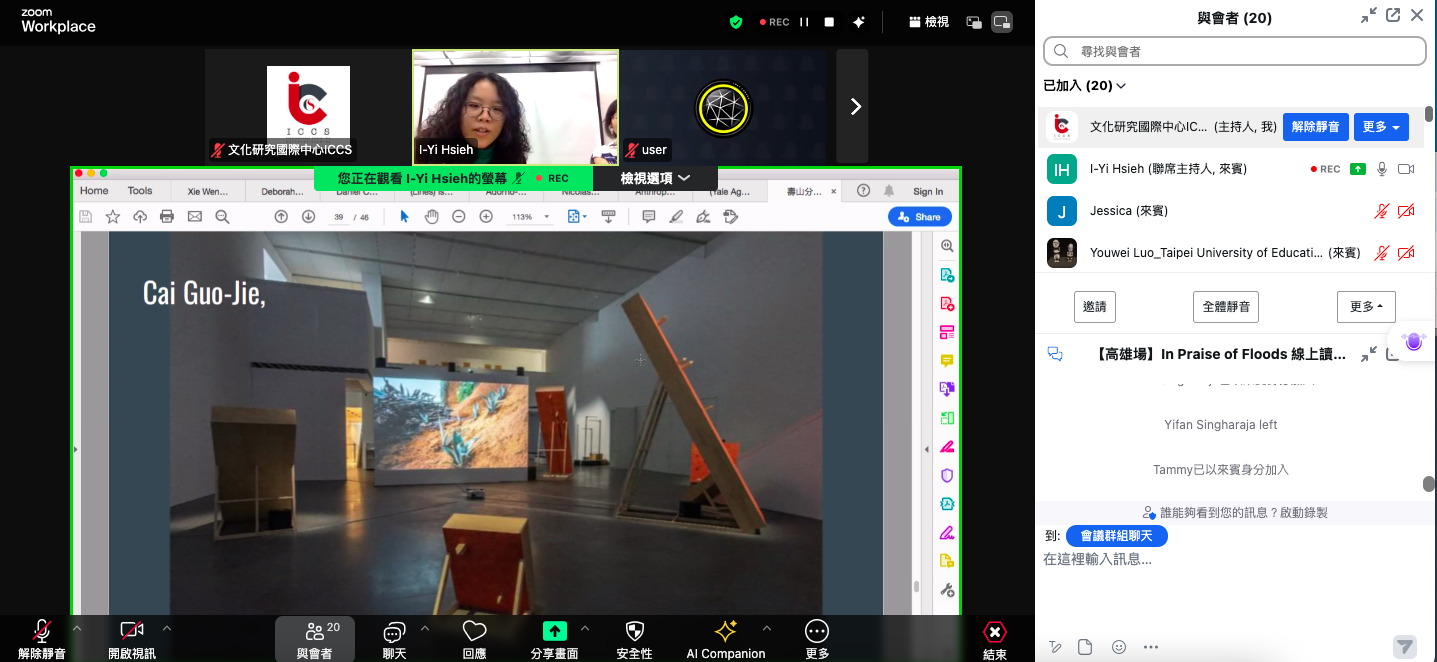Click the AI Companion sparkle icon

[725, 631]
